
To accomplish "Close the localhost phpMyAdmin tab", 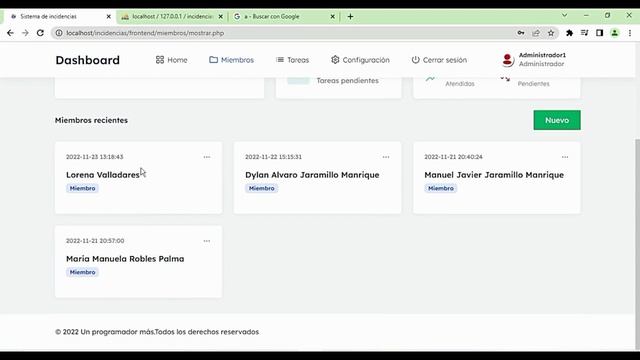I will click(220, 16).
